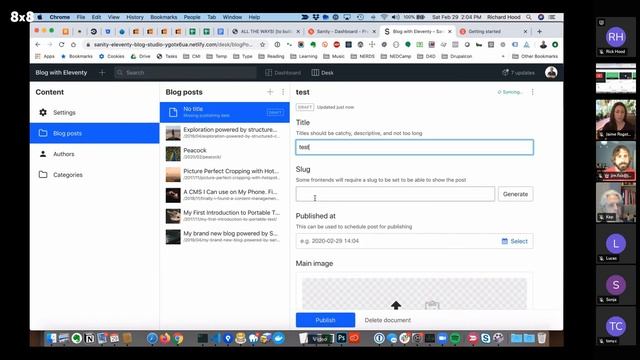Screen dimensions: 640x360
Task: Select the 'No title' draft post
Action: point(224,112)
